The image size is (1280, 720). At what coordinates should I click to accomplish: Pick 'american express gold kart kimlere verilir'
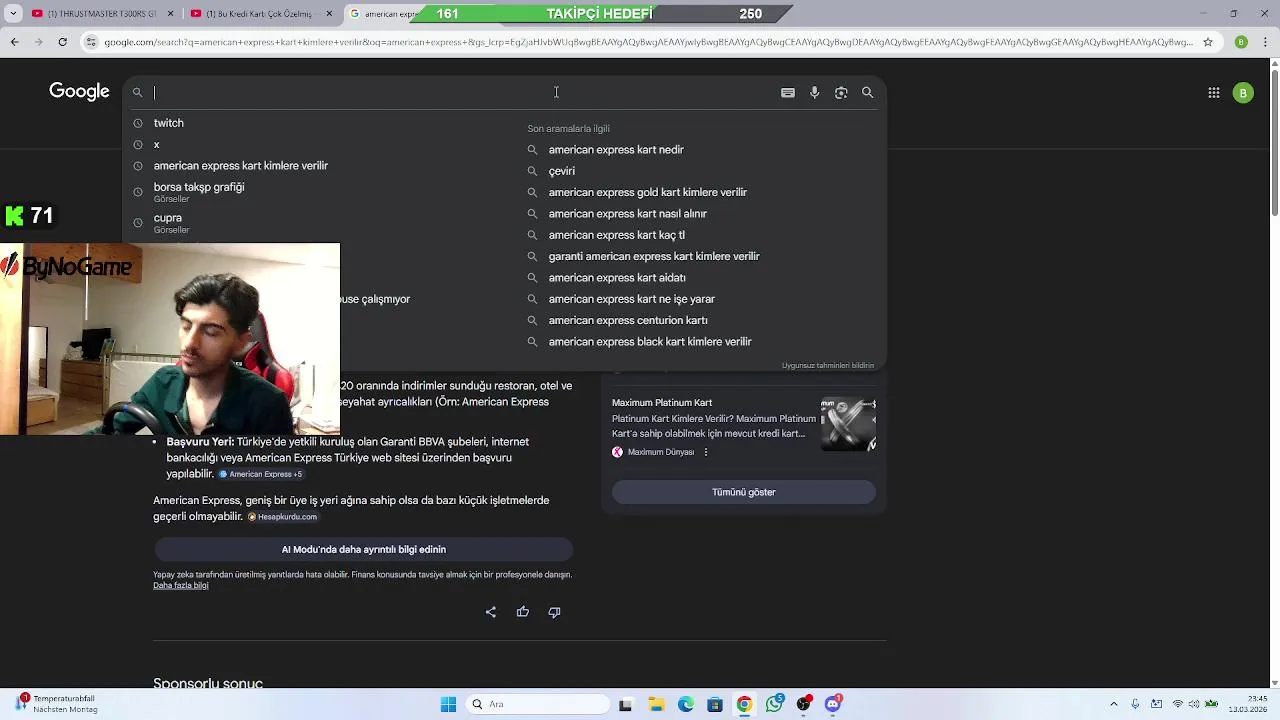(647, 192)
